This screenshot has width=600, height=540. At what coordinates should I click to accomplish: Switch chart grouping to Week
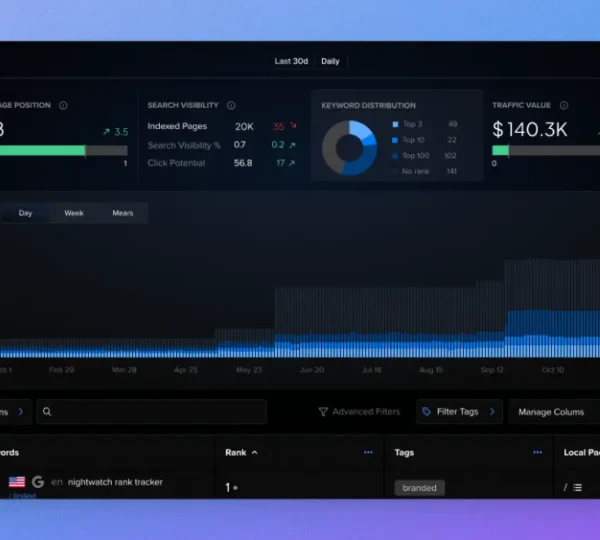(74, 213)
